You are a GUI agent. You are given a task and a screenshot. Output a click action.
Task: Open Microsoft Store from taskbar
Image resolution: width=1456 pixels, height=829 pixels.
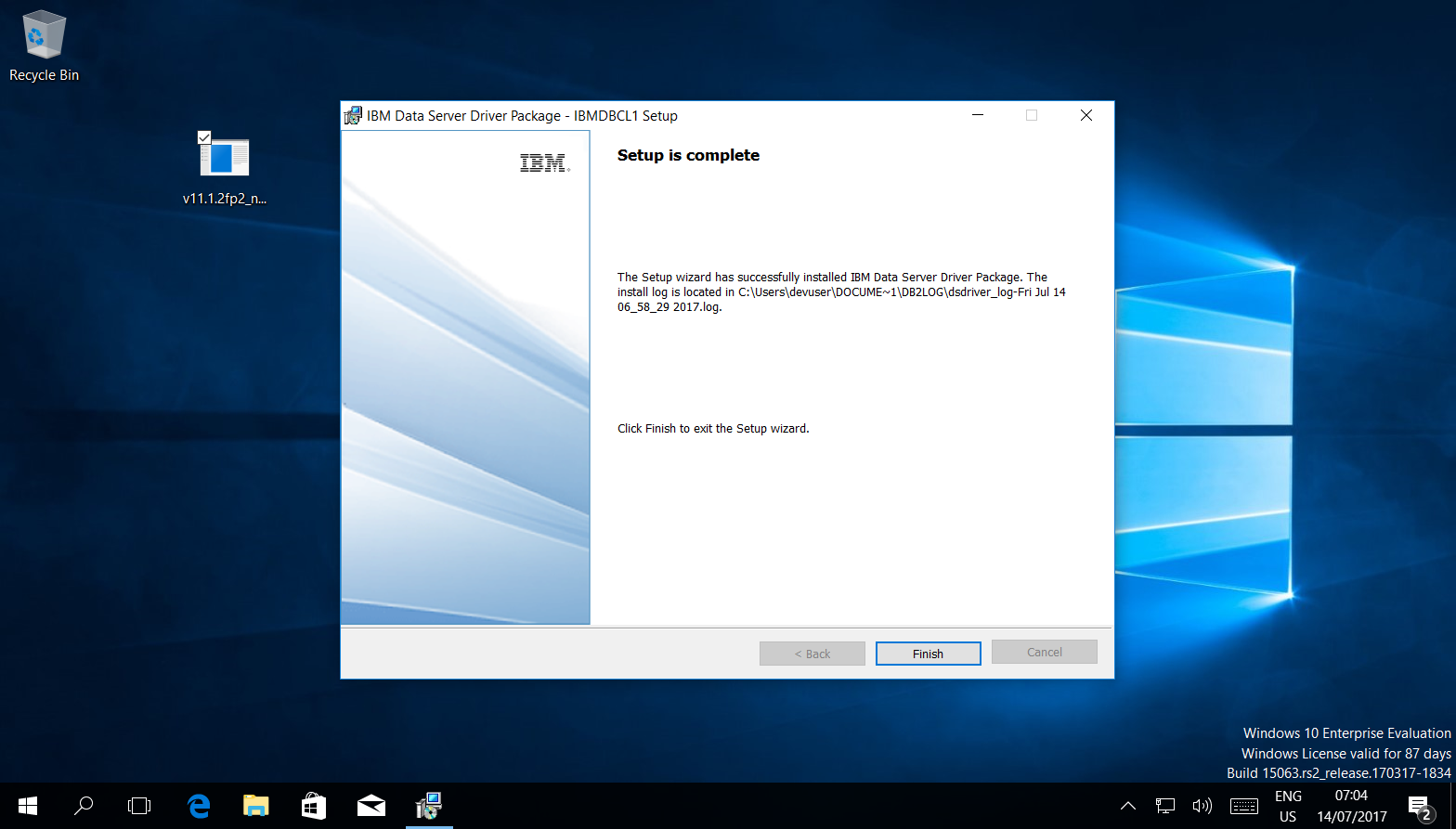pyautogui.click(x=314, y=806)
